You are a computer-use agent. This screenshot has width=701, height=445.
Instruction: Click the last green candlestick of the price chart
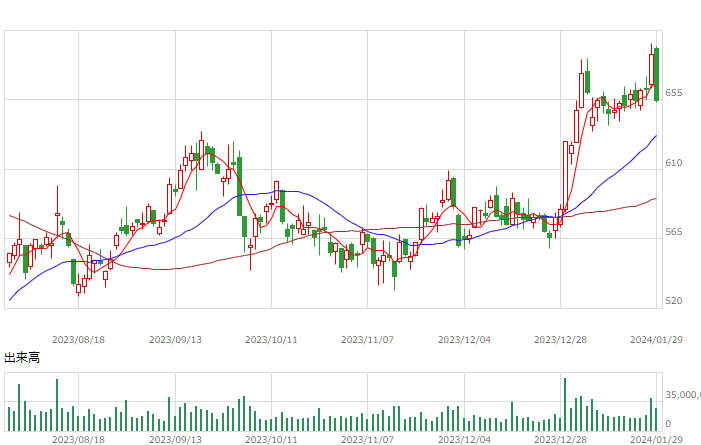(656, 74)
